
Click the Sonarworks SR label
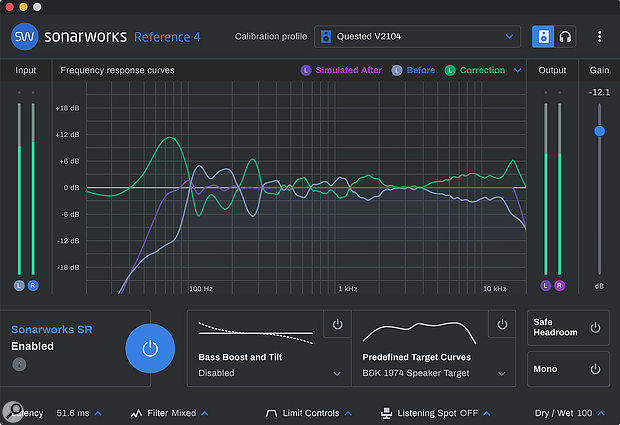tap(52, 329)
